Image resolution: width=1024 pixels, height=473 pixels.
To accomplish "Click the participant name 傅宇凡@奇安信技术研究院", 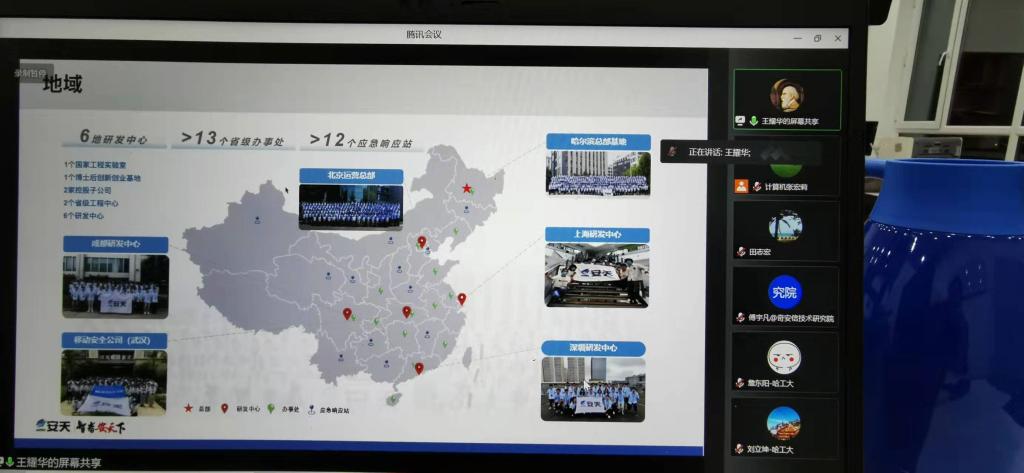I will click(791, 318).
